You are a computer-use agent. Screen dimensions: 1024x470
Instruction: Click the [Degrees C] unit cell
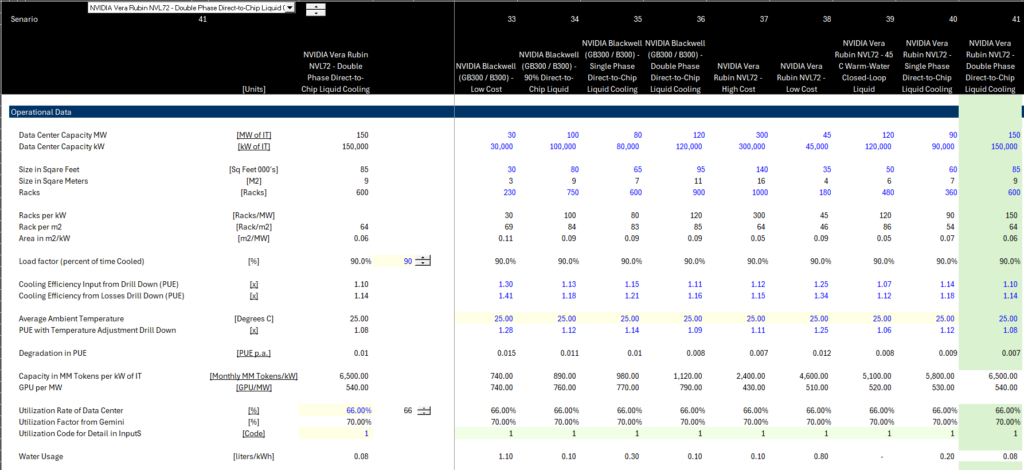pyautogui.click(x=254, y=319)
